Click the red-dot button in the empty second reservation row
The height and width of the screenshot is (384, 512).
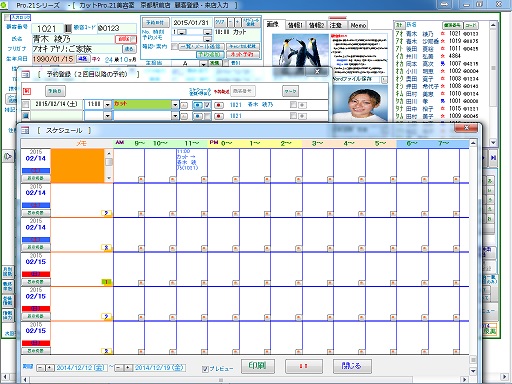pos(219,116)
